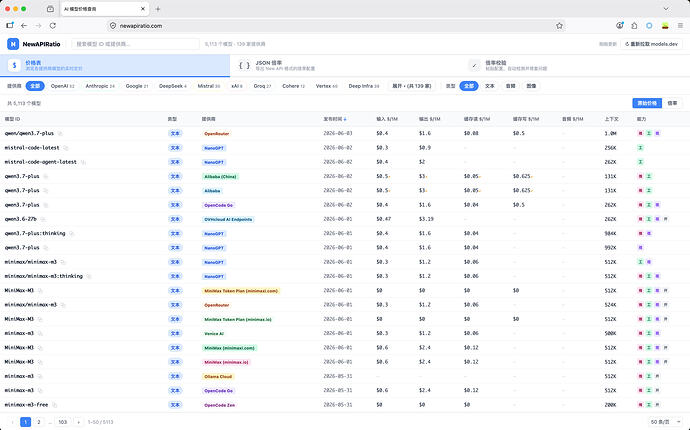Image resolution: width=690 pixels, height=430 pixels.
Task: Filter model type by 音频
Action: pyautogui.click(x=510, y=86)
